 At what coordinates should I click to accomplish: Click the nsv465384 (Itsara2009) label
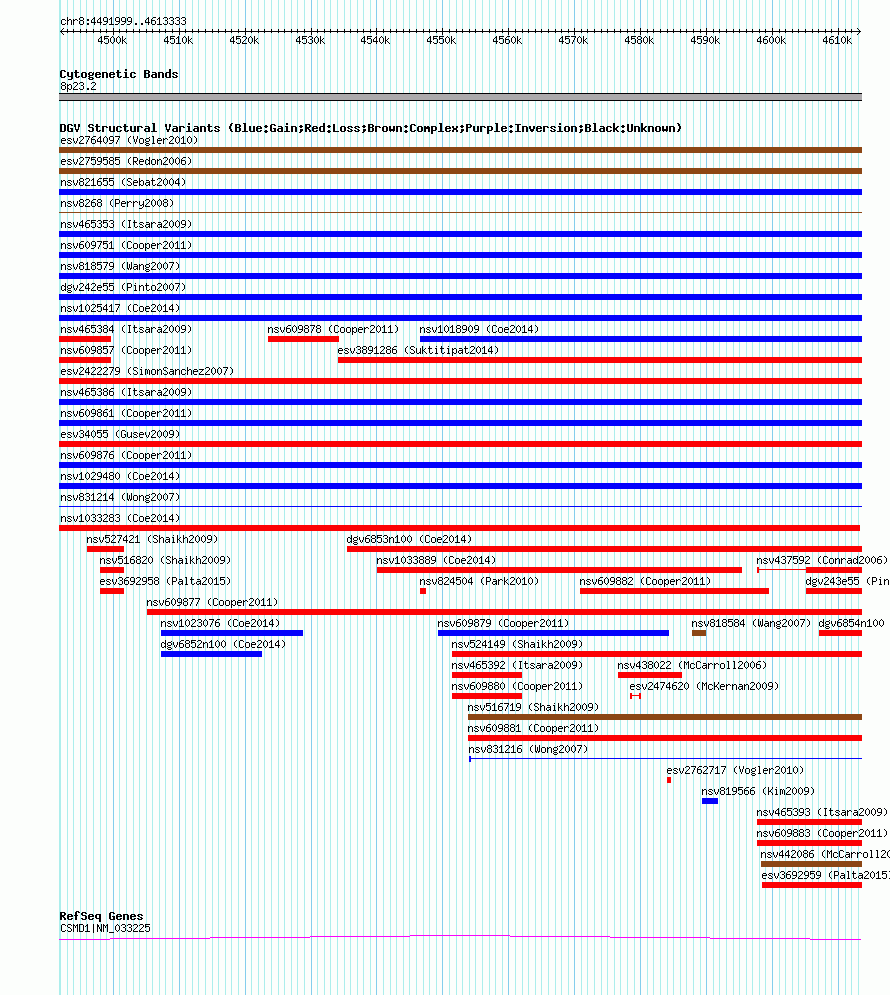[x=126, y=329]
